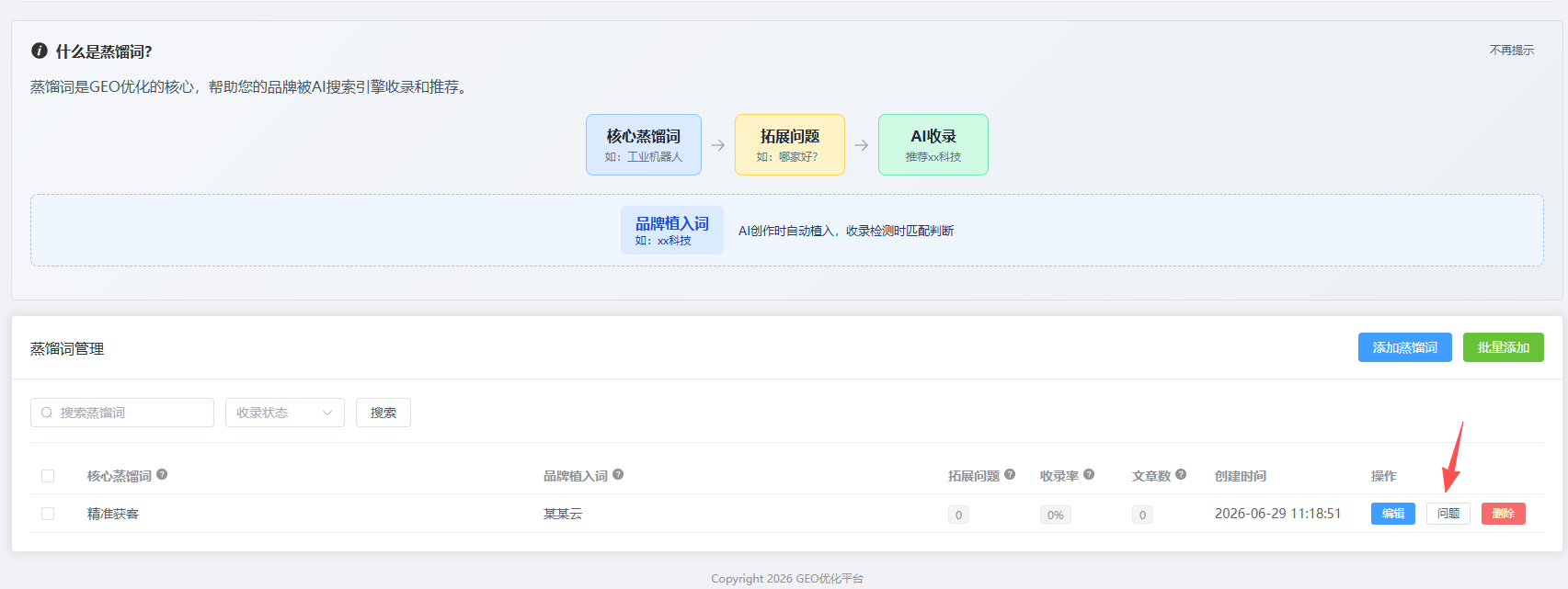Click the help icon next to 品牌植入词 header
This screenshot has width=1568, height=589.
pos(618,474)
